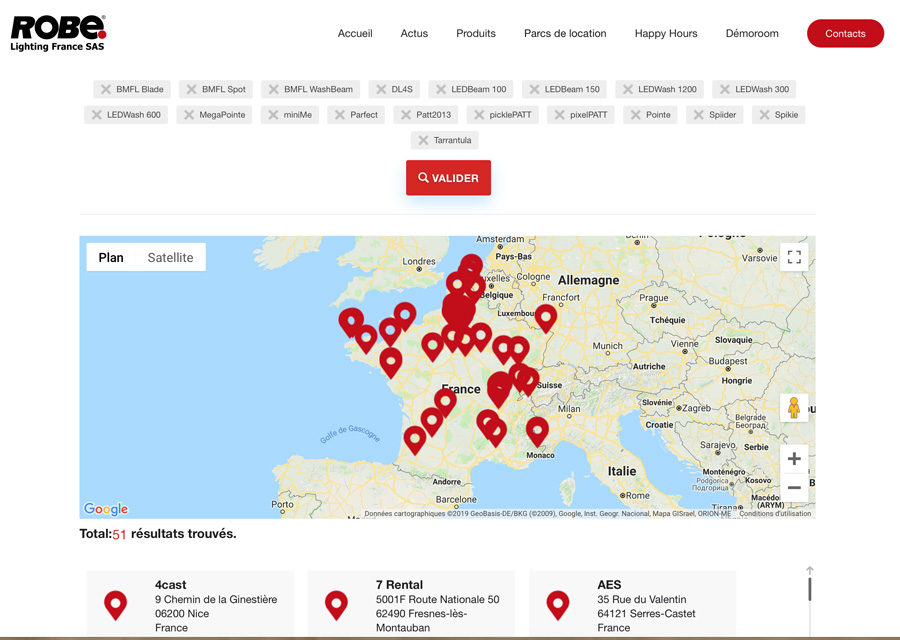Viewport: 900px width, 640px height.
Task: Click the ROBE Lighting France logo
Action: [58, 33]
